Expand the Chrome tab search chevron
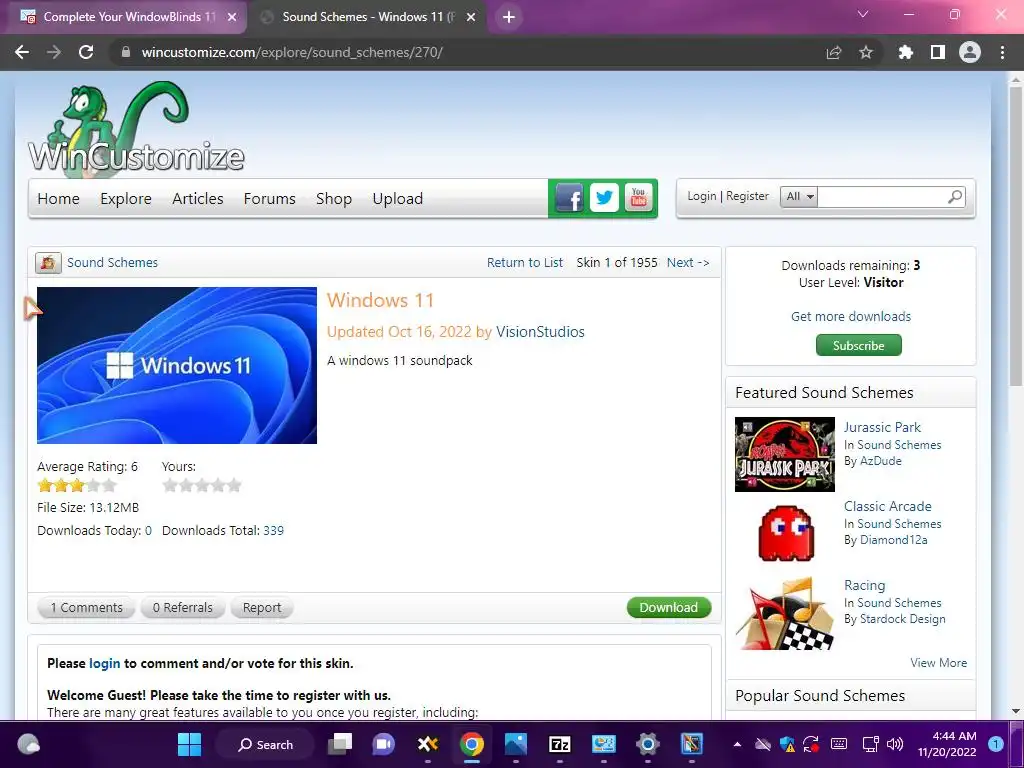The image size is (1024, 768). pos(863,14)
